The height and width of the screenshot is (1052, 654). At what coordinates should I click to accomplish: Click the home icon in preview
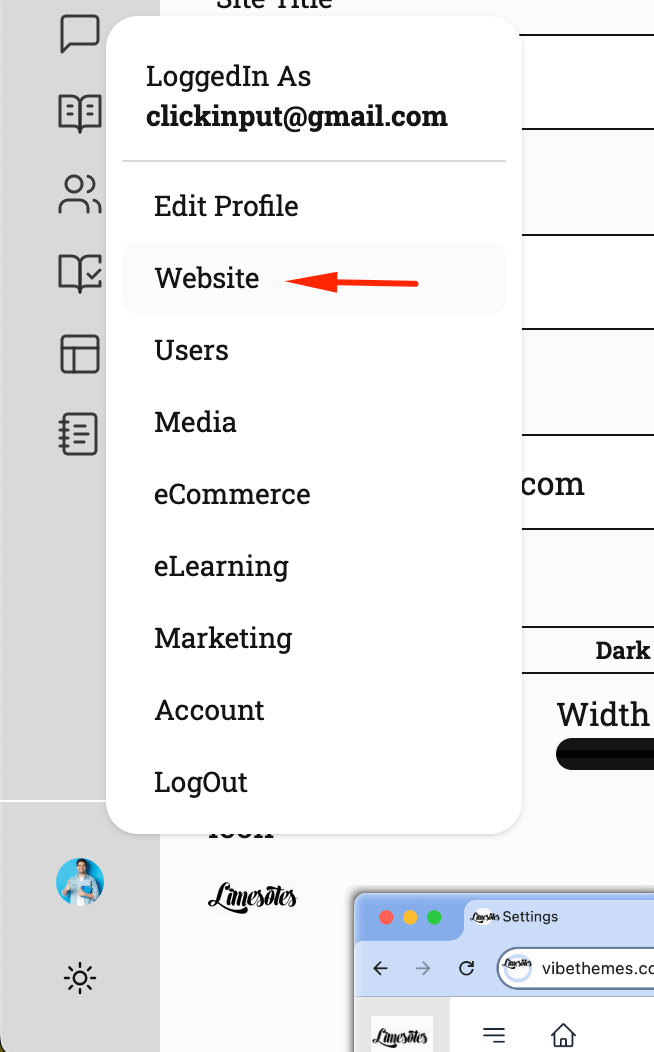pos(564,1034)
